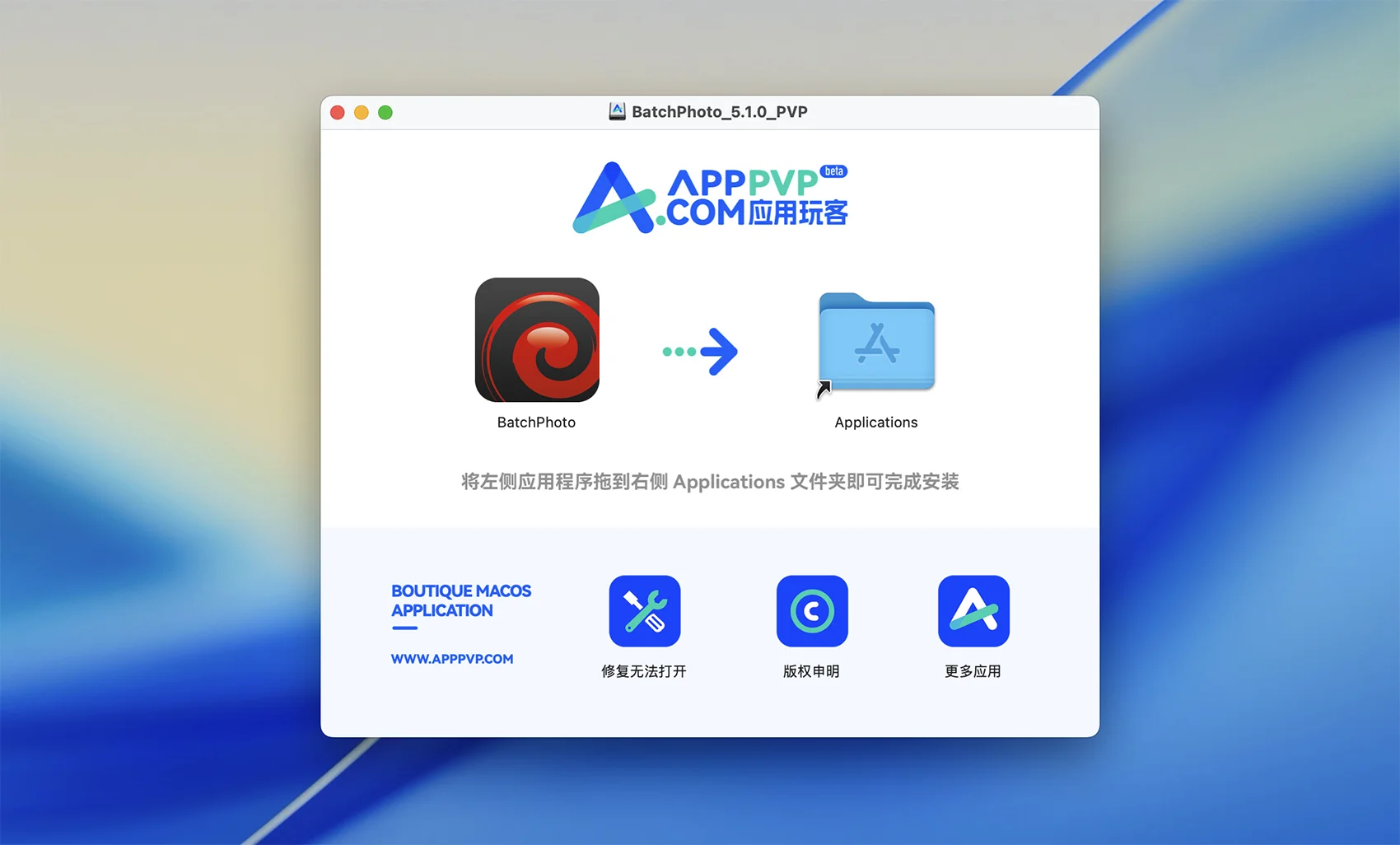Close the BatchPhoto installer window
The image size is (1400, 845).
(338, 113)
